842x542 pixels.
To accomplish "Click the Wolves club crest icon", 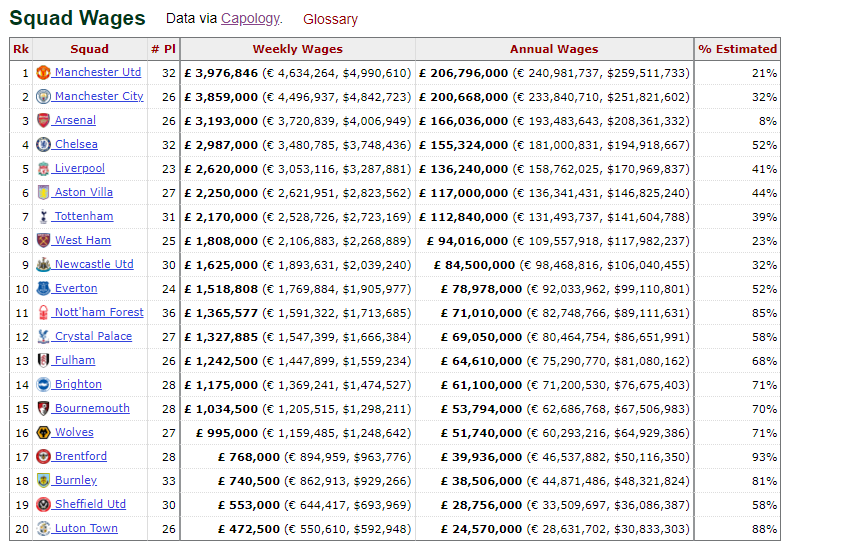I will pos(43,432).
